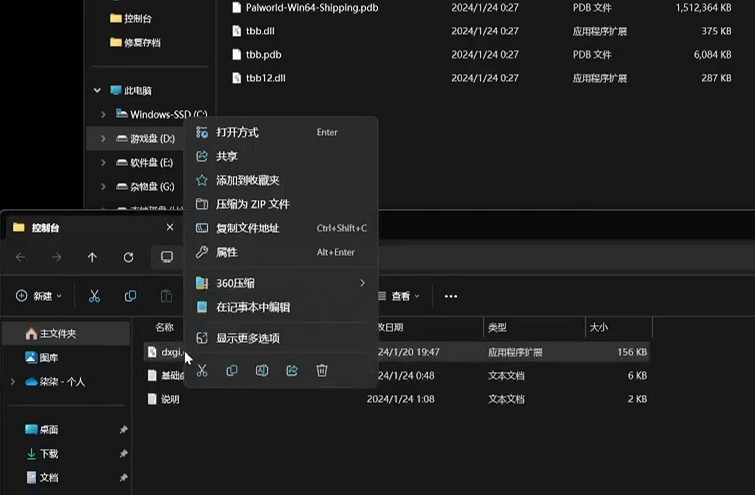Unpin 文档 using its pin icon
Viewport: 755px width, 495px height.
(x=123, y=477)
